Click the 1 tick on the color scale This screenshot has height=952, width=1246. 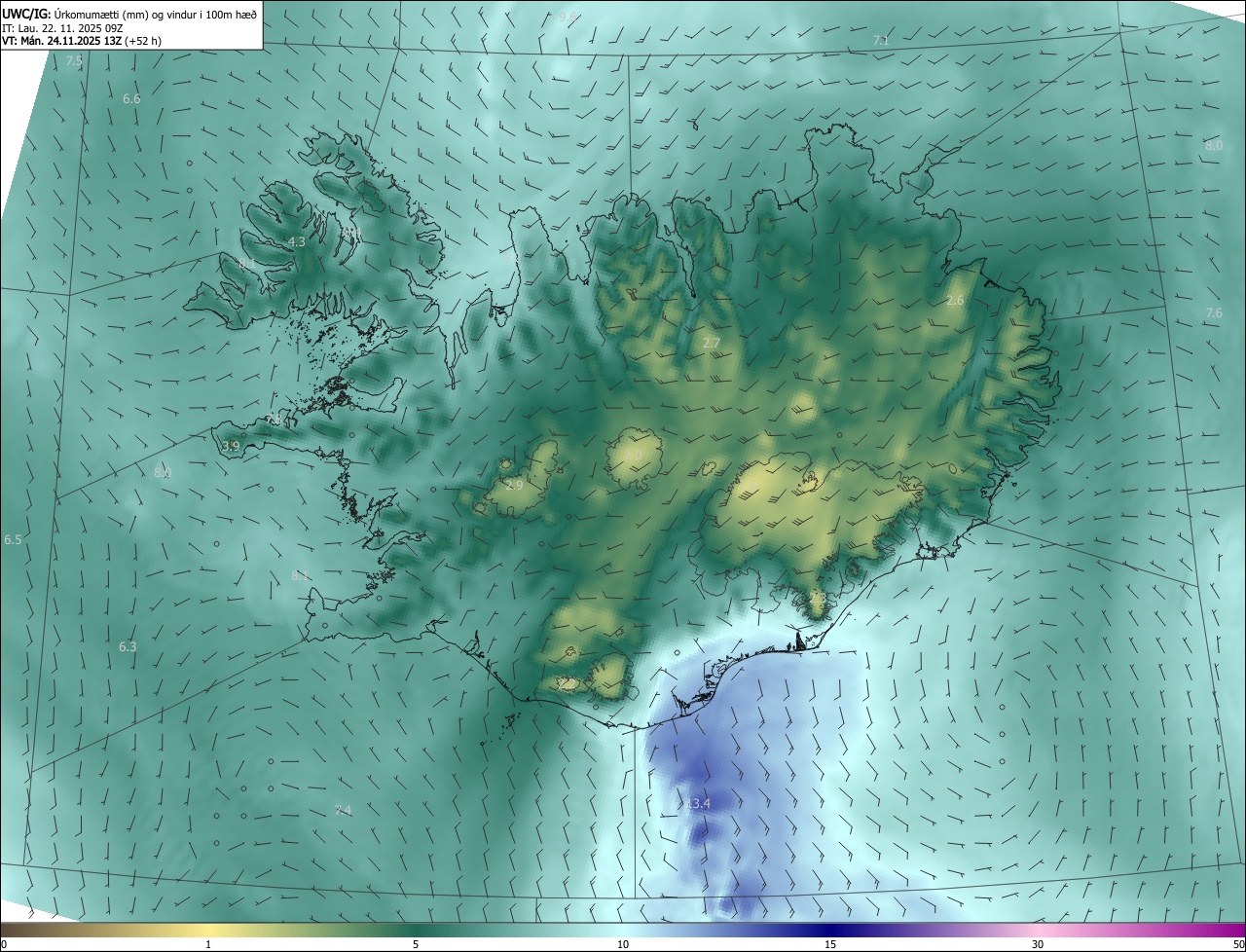(x=208, y=944)
